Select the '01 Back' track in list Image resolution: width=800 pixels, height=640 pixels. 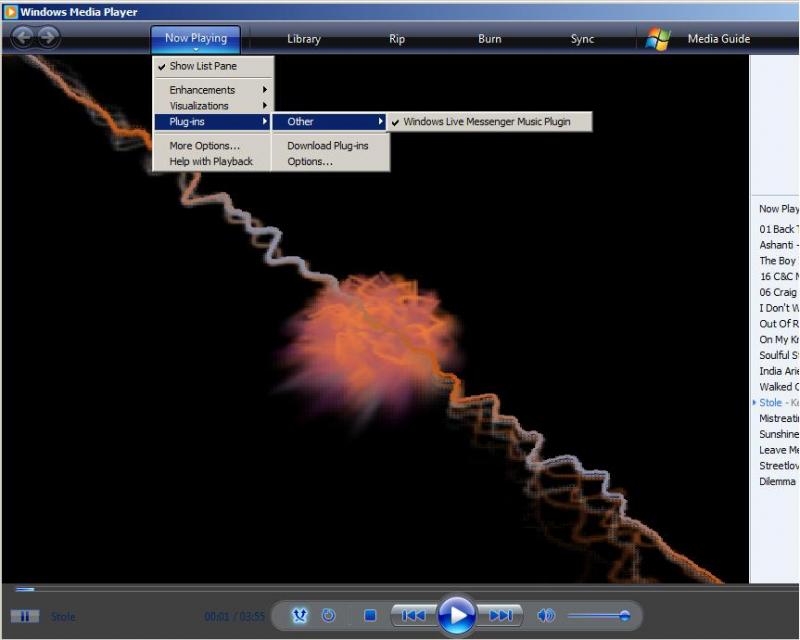[x=779, y=229]
